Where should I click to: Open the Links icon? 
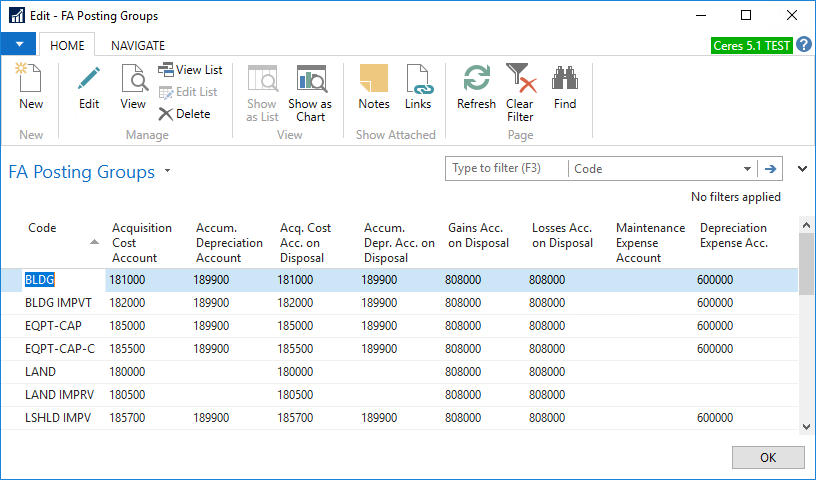tap(418, 80)
